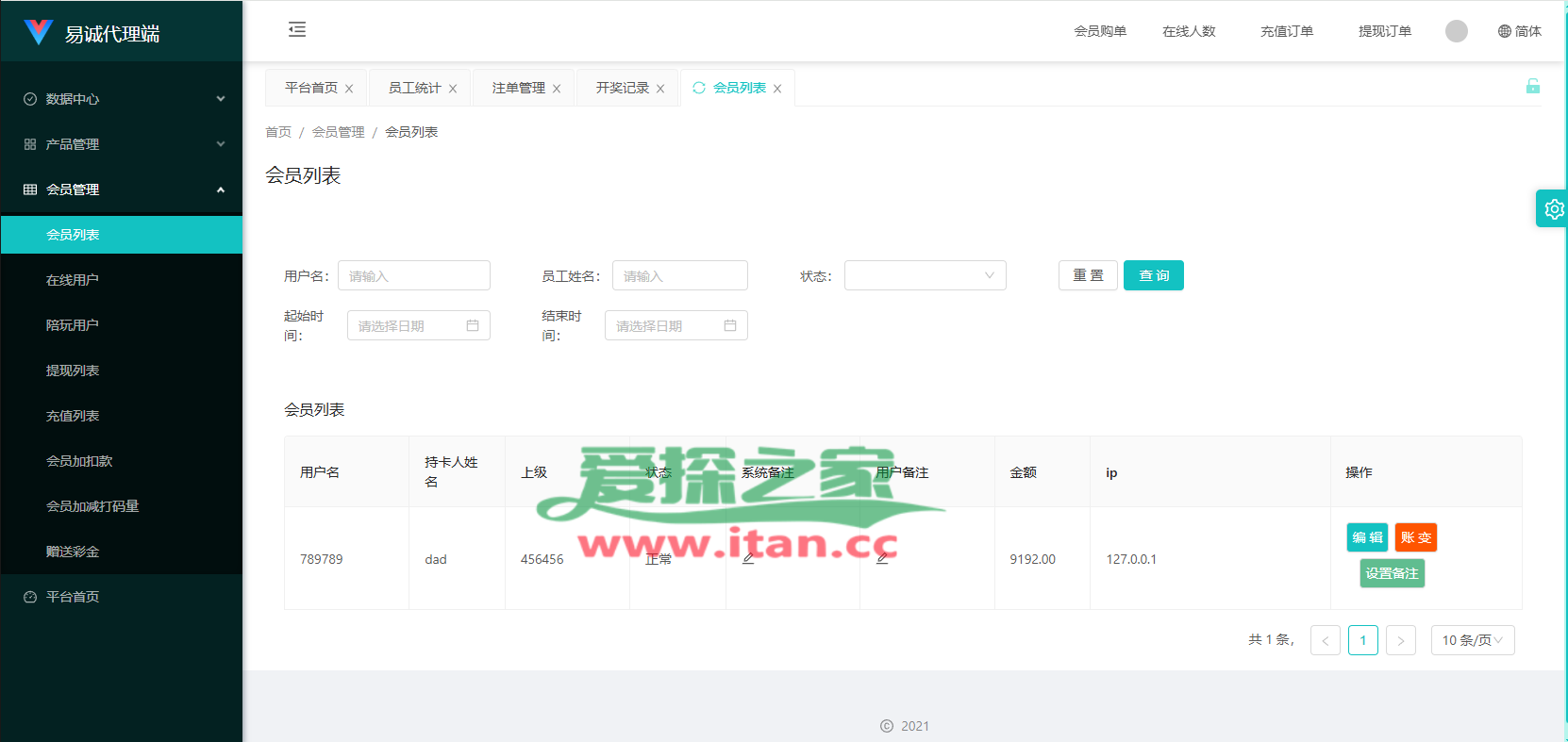Edit the user remark pencil icon
Screen dimensions: 1568x742
tap(882, 559)
